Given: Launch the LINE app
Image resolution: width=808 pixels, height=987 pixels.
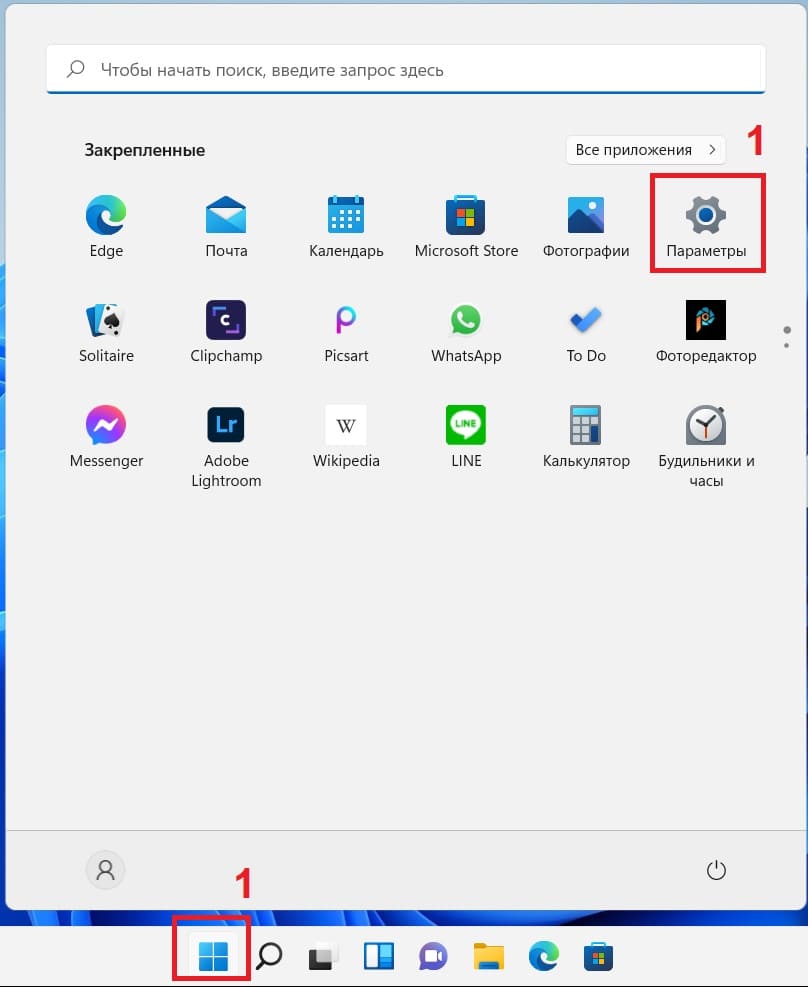Looking at the screenshot, I should tap(466, 437).
